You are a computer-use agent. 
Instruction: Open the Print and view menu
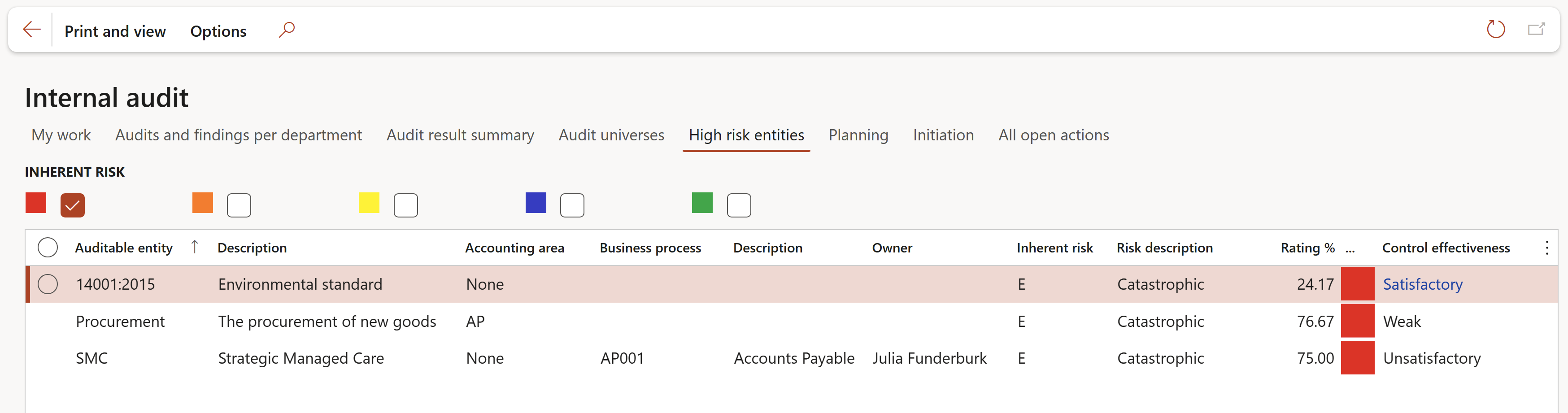coord(115,31)
